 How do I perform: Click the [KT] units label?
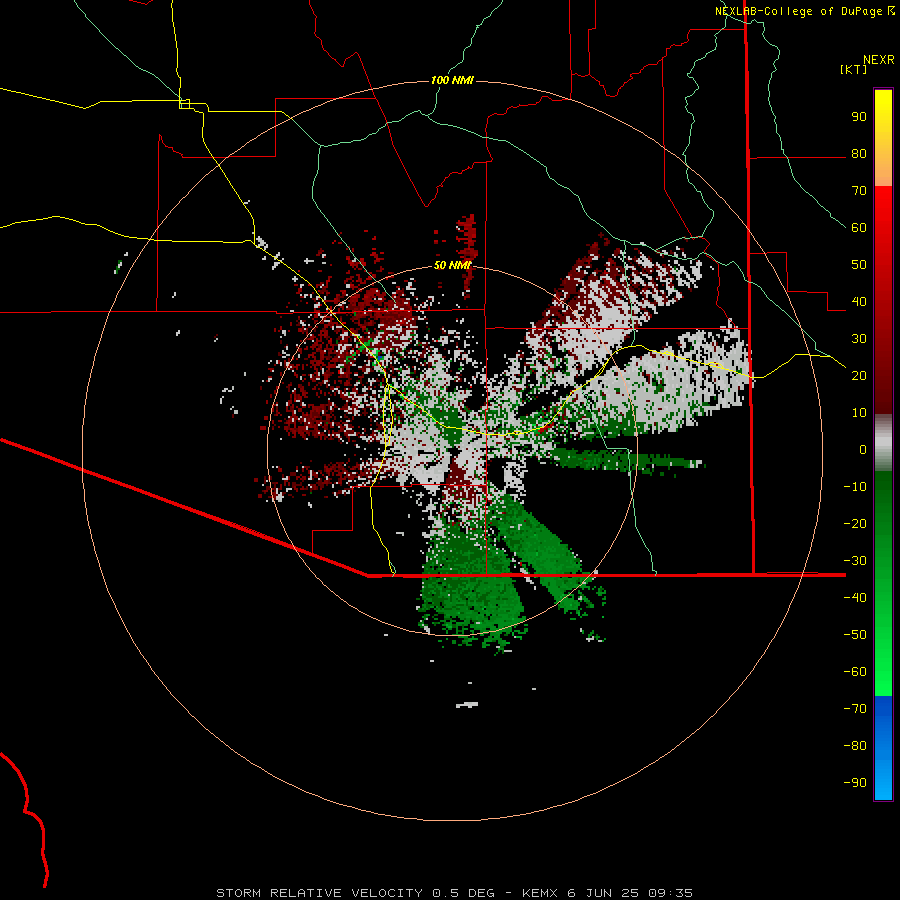[854, 69]
